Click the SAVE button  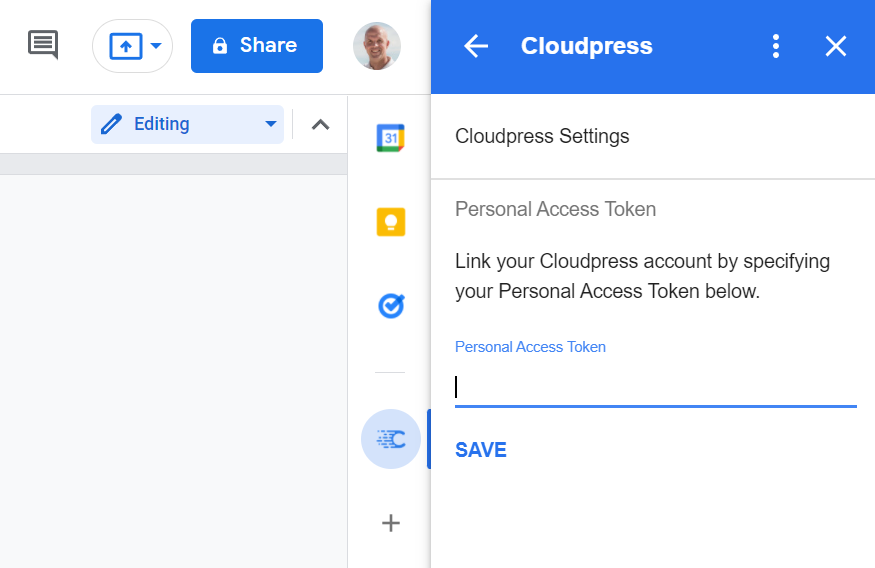click(x=481, y=450)
